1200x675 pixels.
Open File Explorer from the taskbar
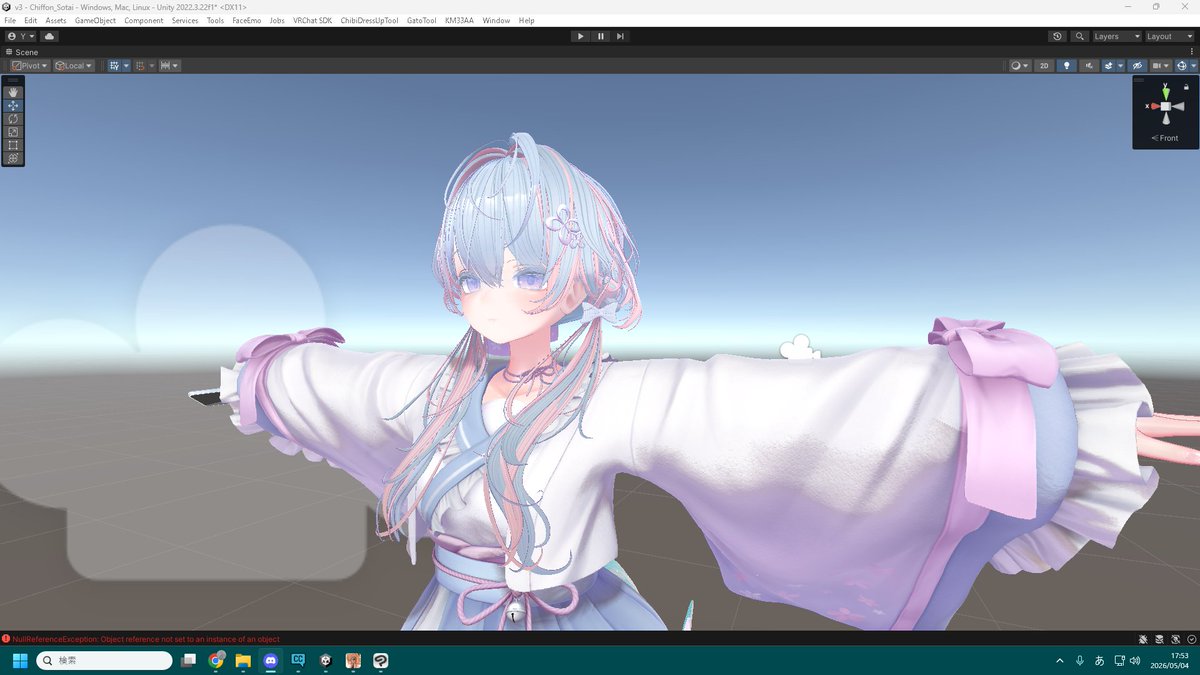[243, 660]
